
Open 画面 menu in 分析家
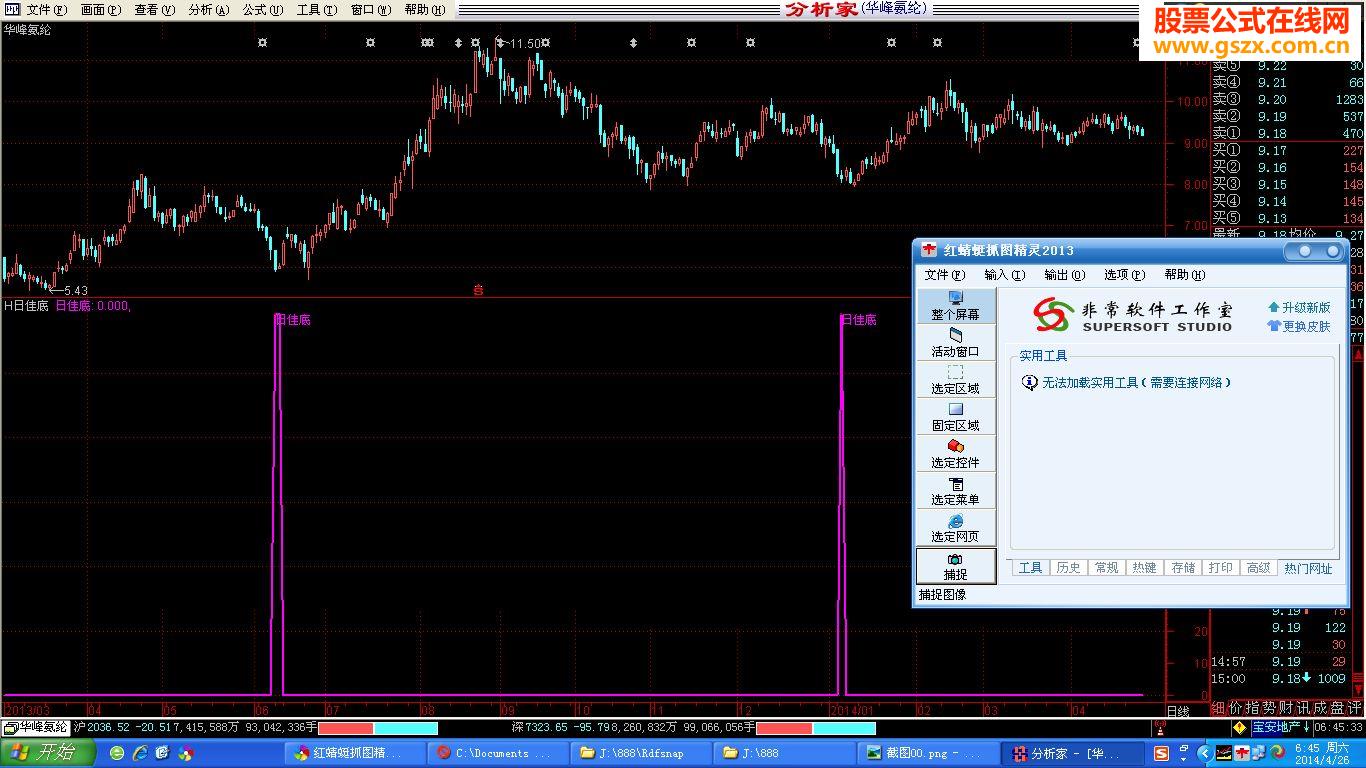click(101, 10)
